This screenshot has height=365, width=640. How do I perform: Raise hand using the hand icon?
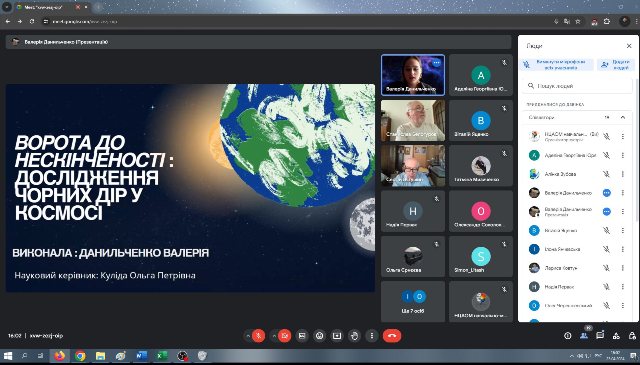pyautogui.click(x=354, y=336)
